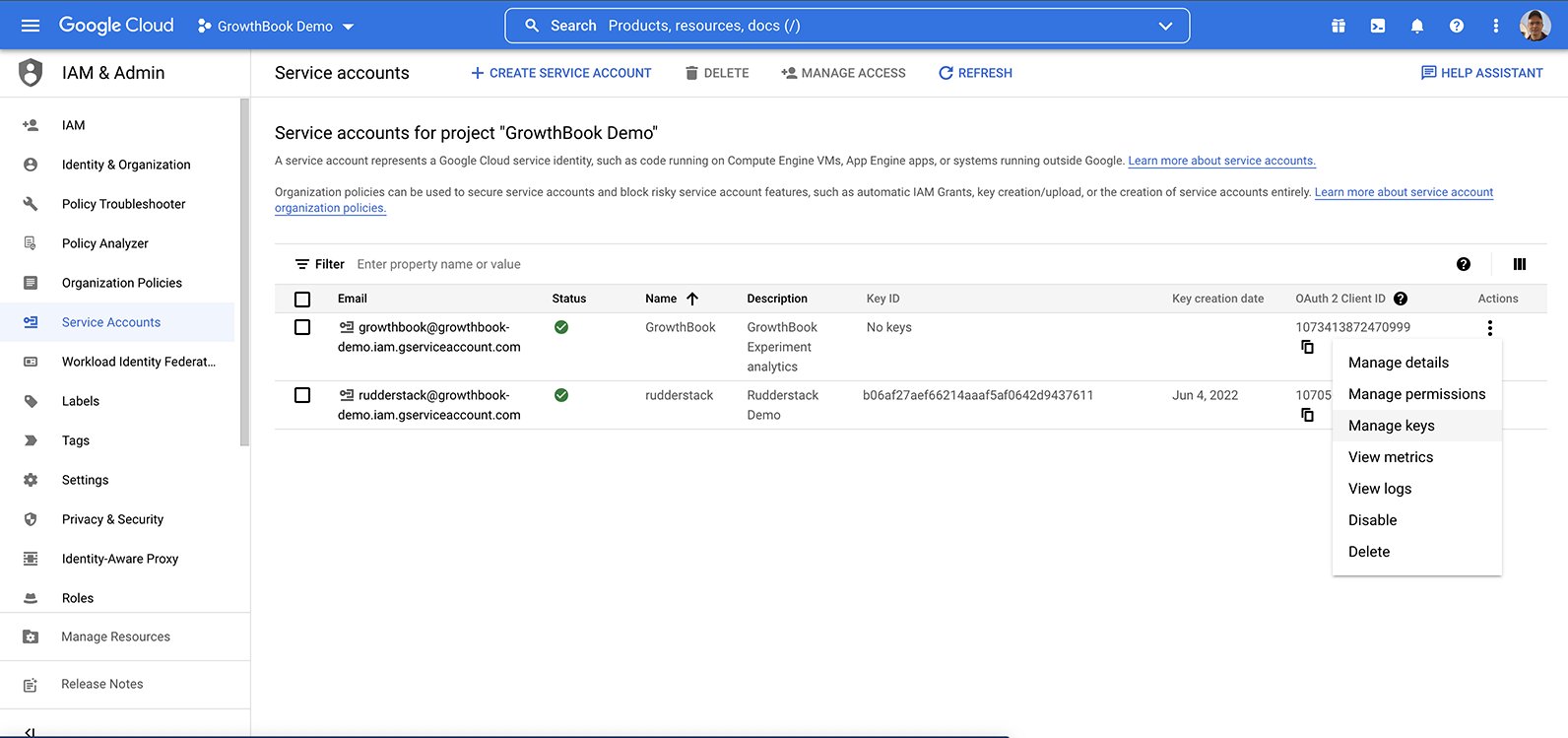This screenshot has width=1568, height=738.
Task: Select Service Accounts in sidebar
Action: click(117, 322)
